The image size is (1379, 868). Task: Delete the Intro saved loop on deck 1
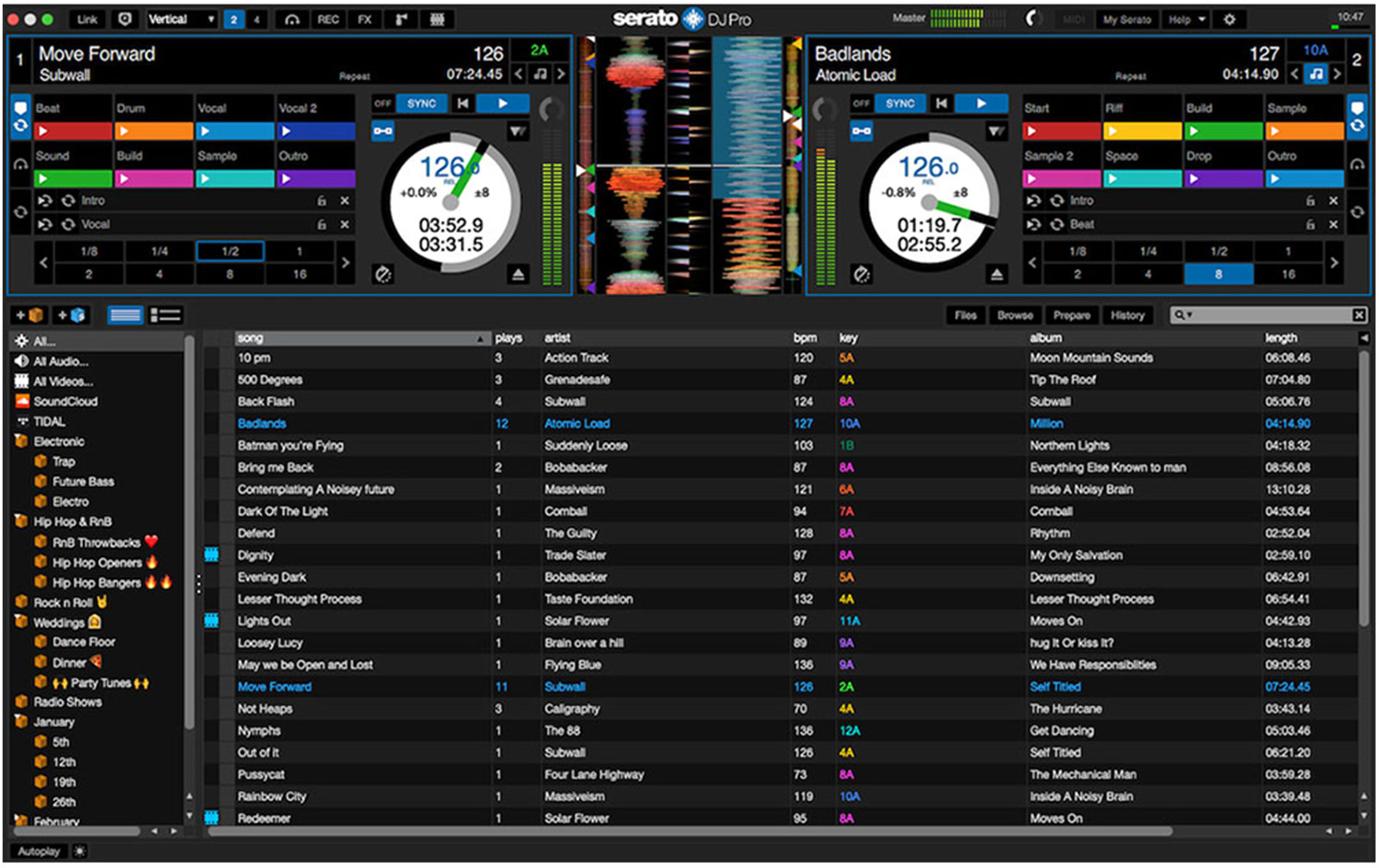tap(344, 200)
